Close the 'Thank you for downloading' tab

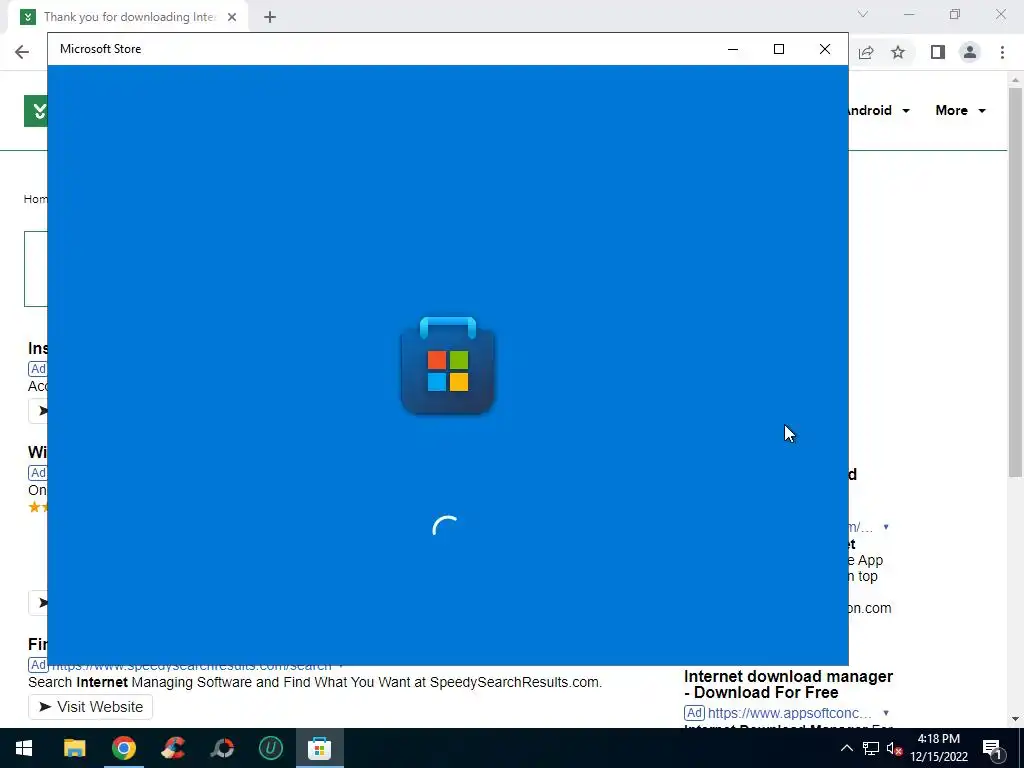(232, 17)
